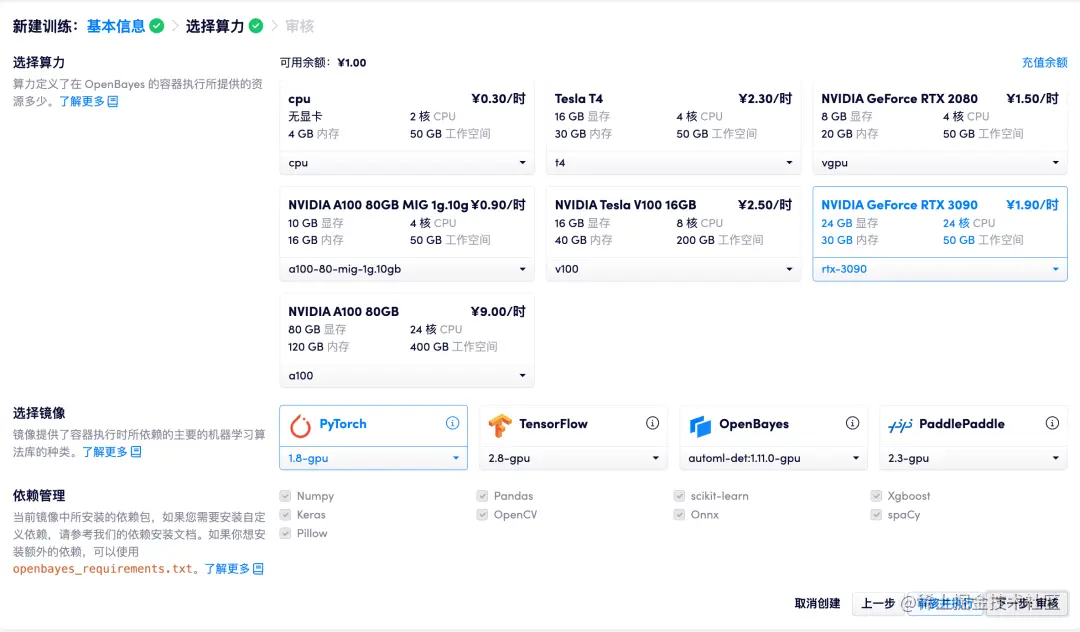The height and width of the screenshot is (632, 1080).
Task: Click 下一步: 审核 button
Action: pos(1026,603)
